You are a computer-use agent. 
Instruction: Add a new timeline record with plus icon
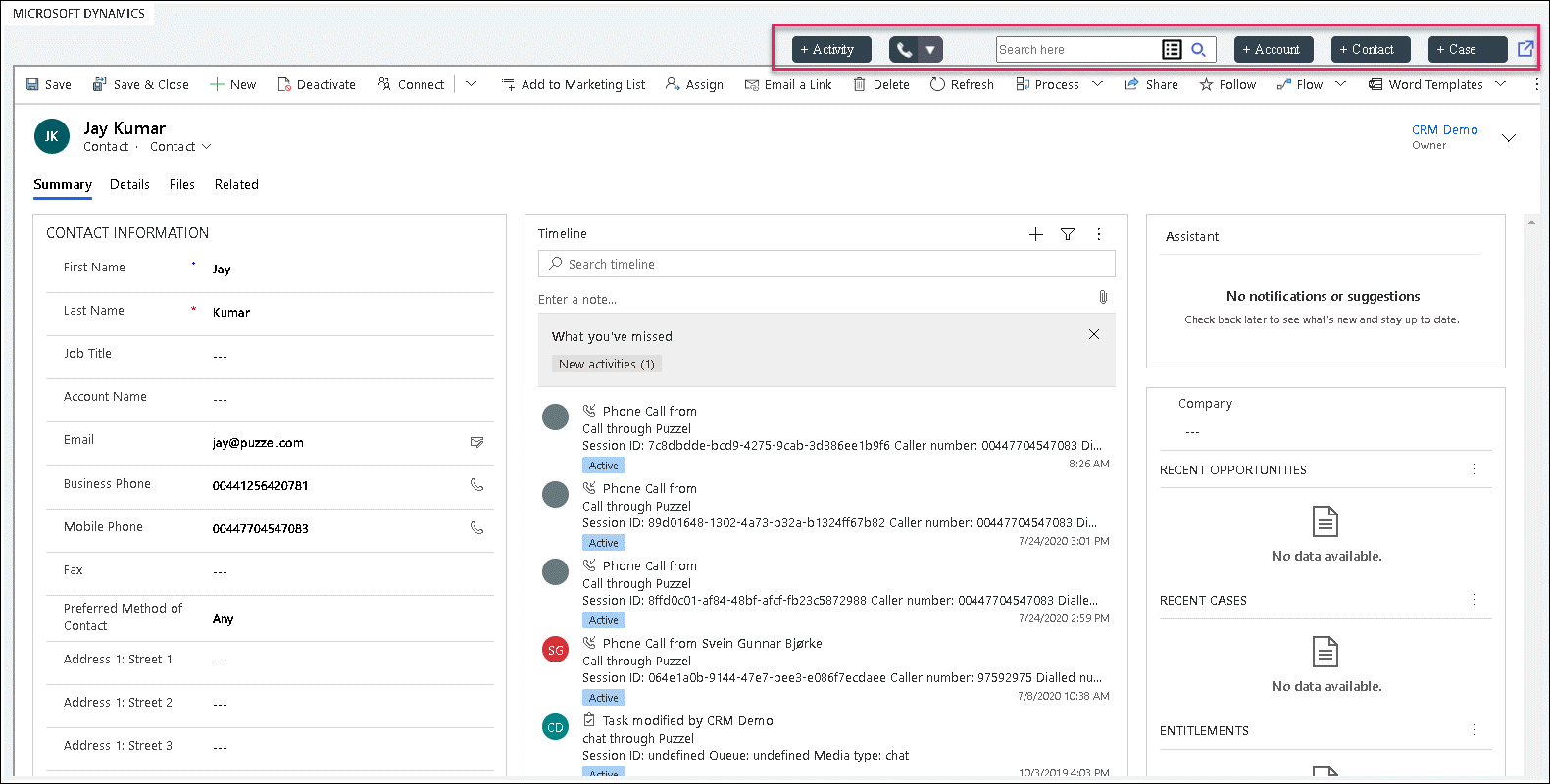[1036, 234]
